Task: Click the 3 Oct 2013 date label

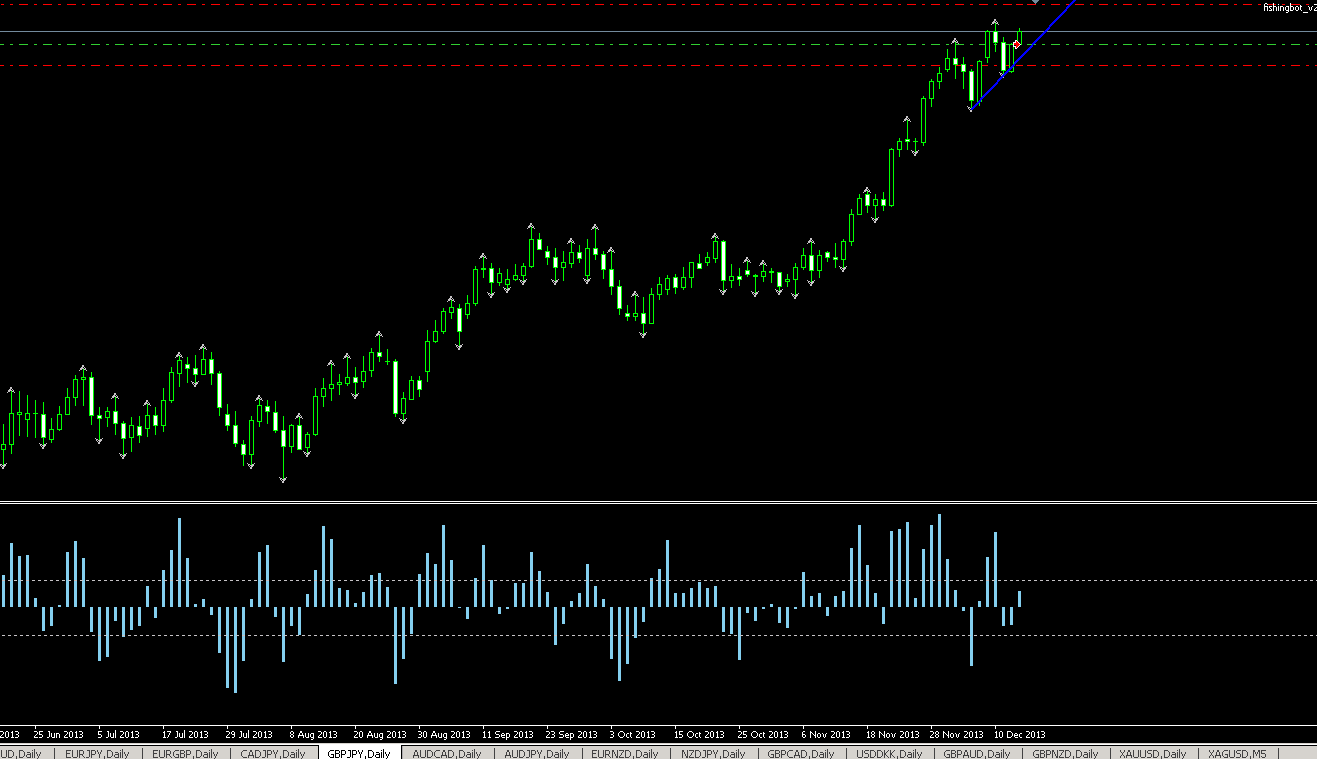Action: click(x=632, y=733)
